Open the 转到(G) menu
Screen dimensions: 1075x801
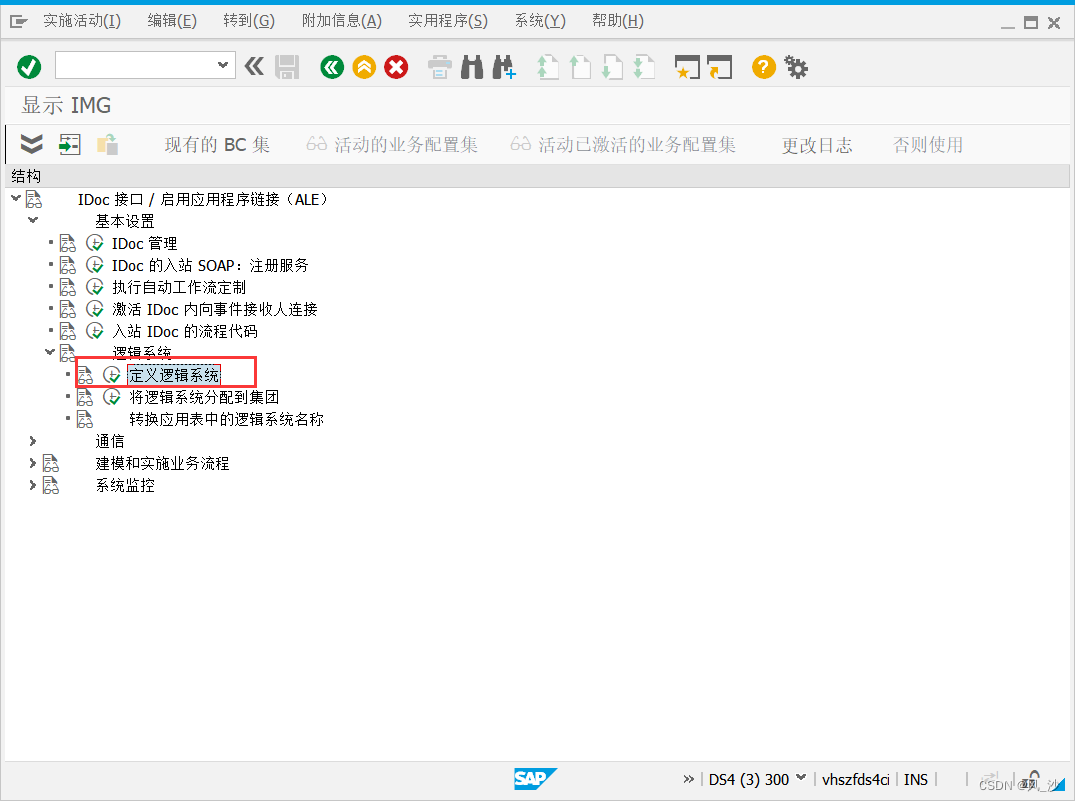click(249, 21)
